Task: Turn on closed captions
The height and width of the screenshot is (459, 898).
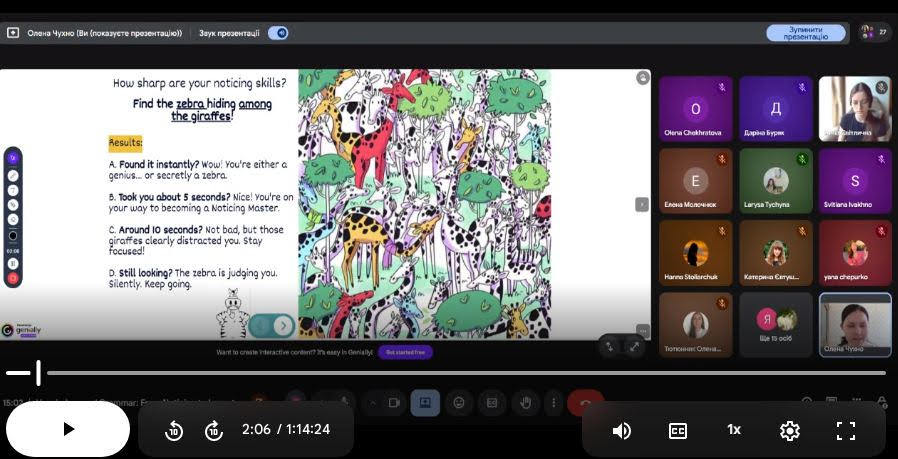Action: 677,430
